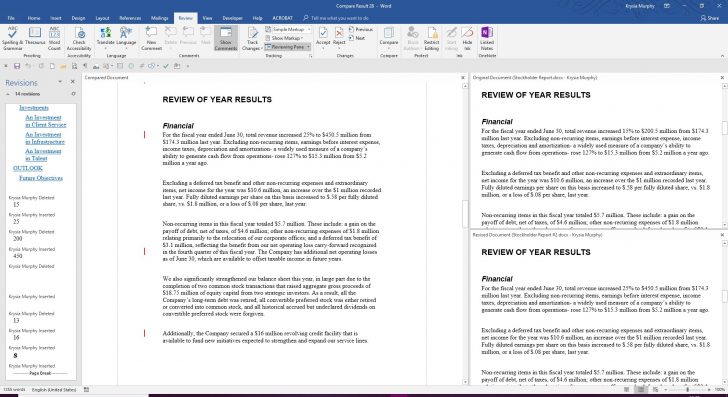Run Check Accessibility
Screen dimensions: 728x397
click(x=79, y=38)
